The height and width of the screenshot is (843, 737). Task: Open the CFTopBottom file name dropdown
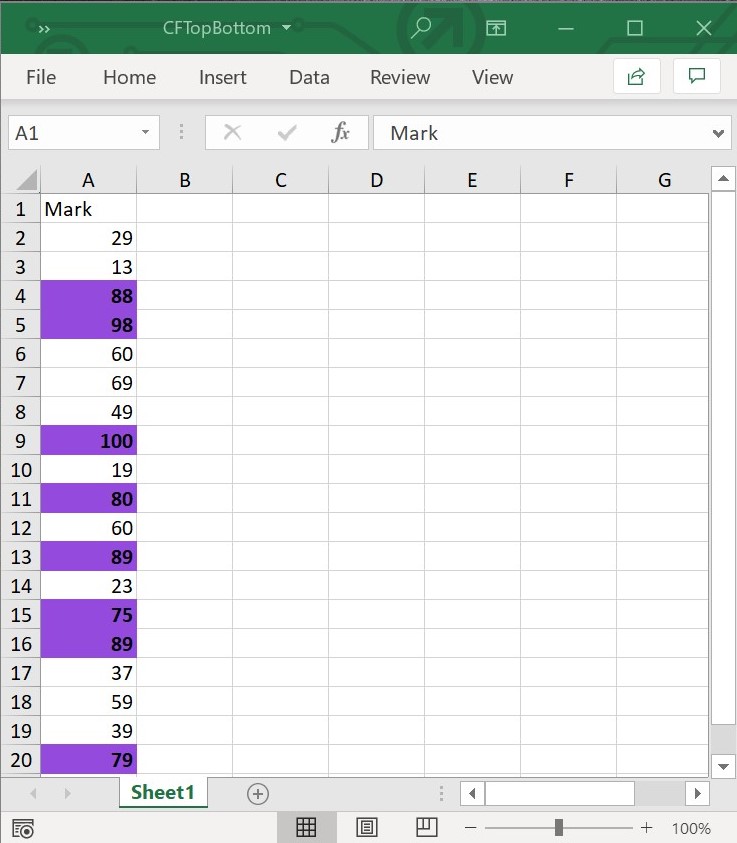pos(287,28)
